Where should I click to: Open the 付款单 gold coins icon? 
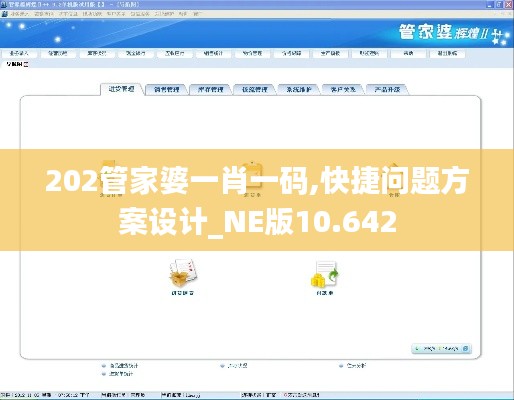[325, 274]
